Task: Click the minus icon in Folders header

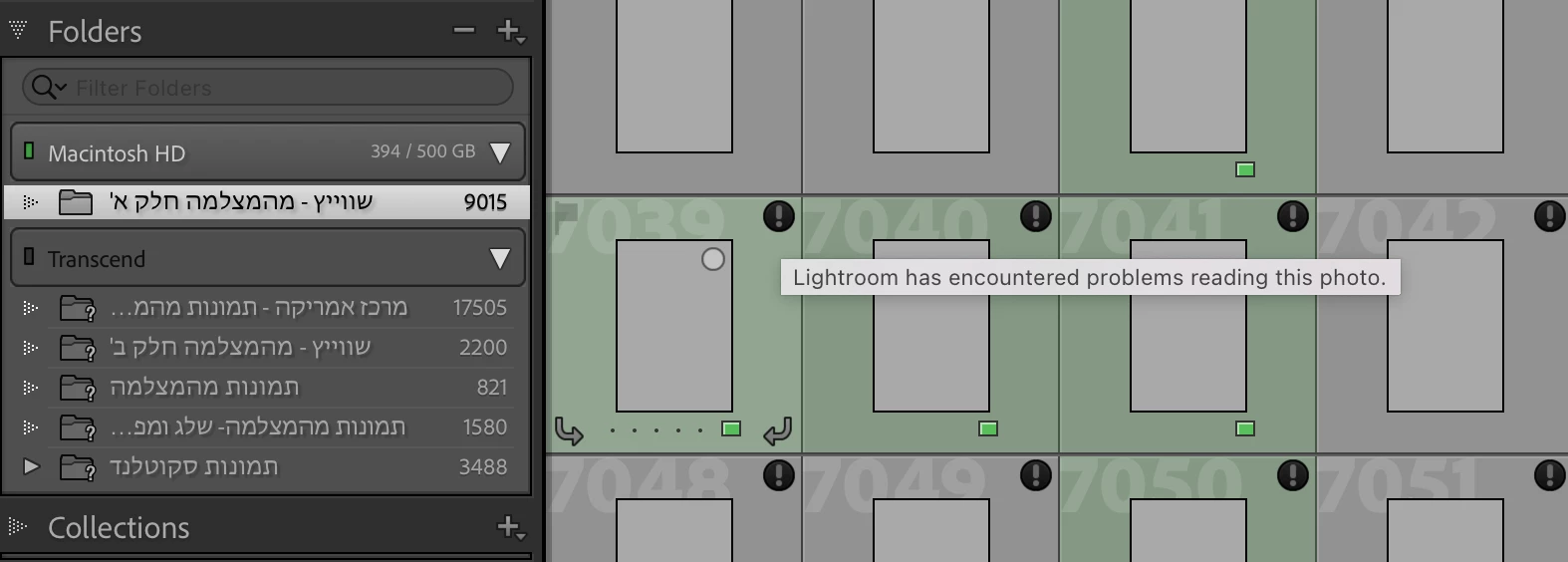Action: coord(464,31)
